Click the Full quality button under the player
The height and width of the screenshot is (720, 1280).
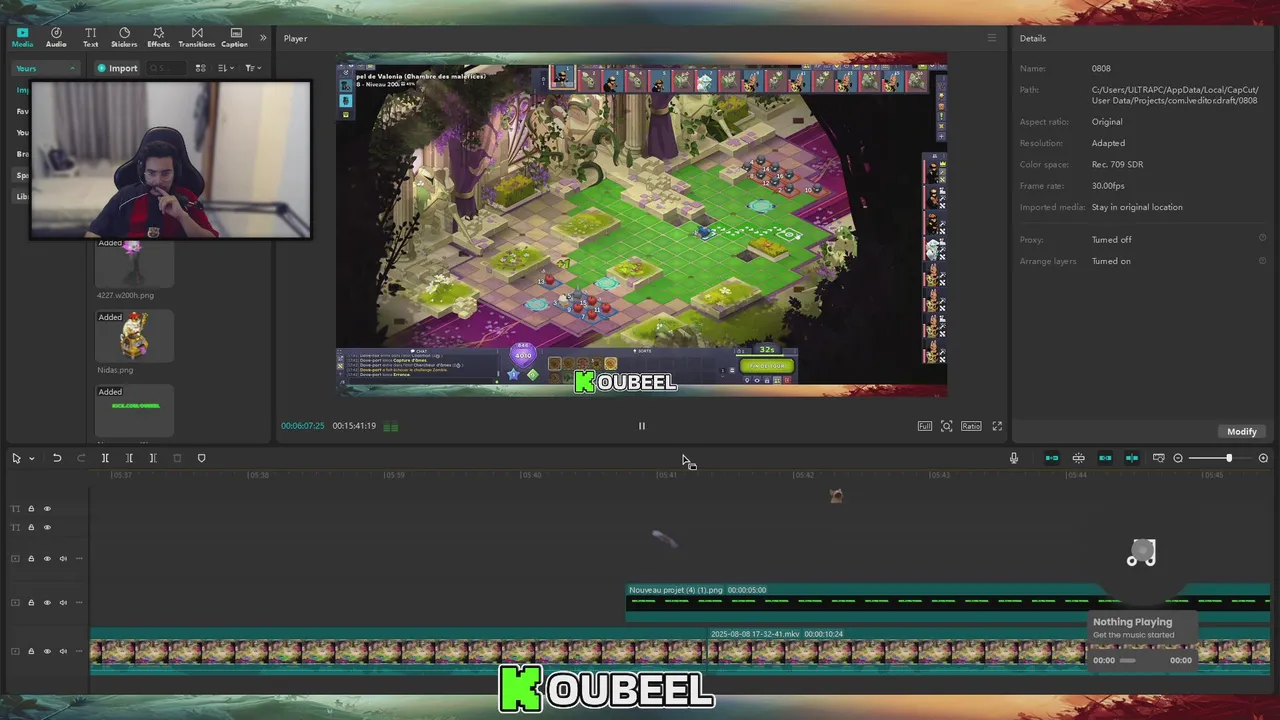[925, 426]
